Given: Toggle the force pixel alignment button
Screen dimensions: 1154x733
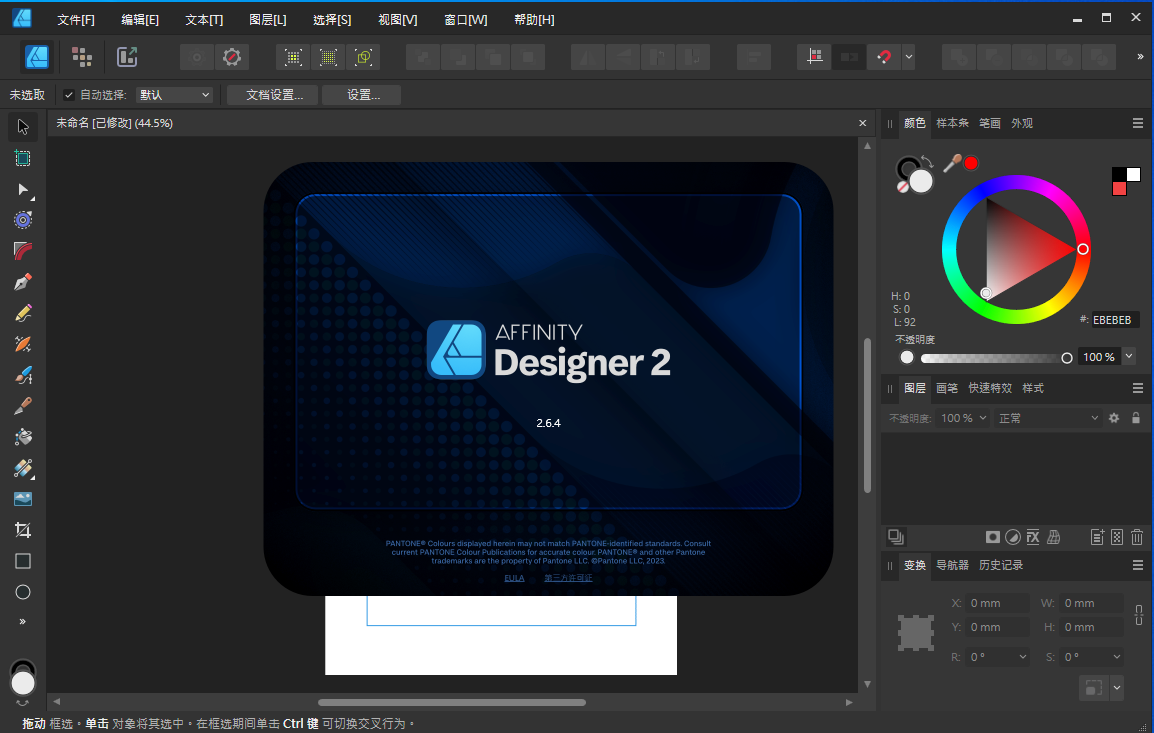Looking at the screenshot, I should coord(815,57).
